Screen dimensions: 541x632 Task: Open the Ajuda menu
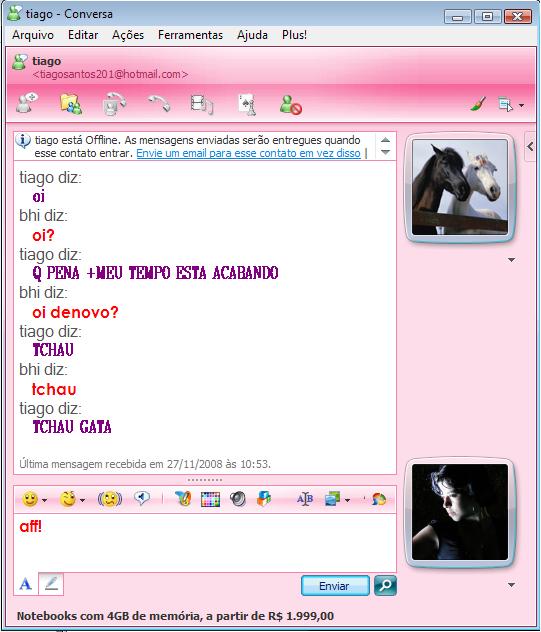click(x=252, y=35)
